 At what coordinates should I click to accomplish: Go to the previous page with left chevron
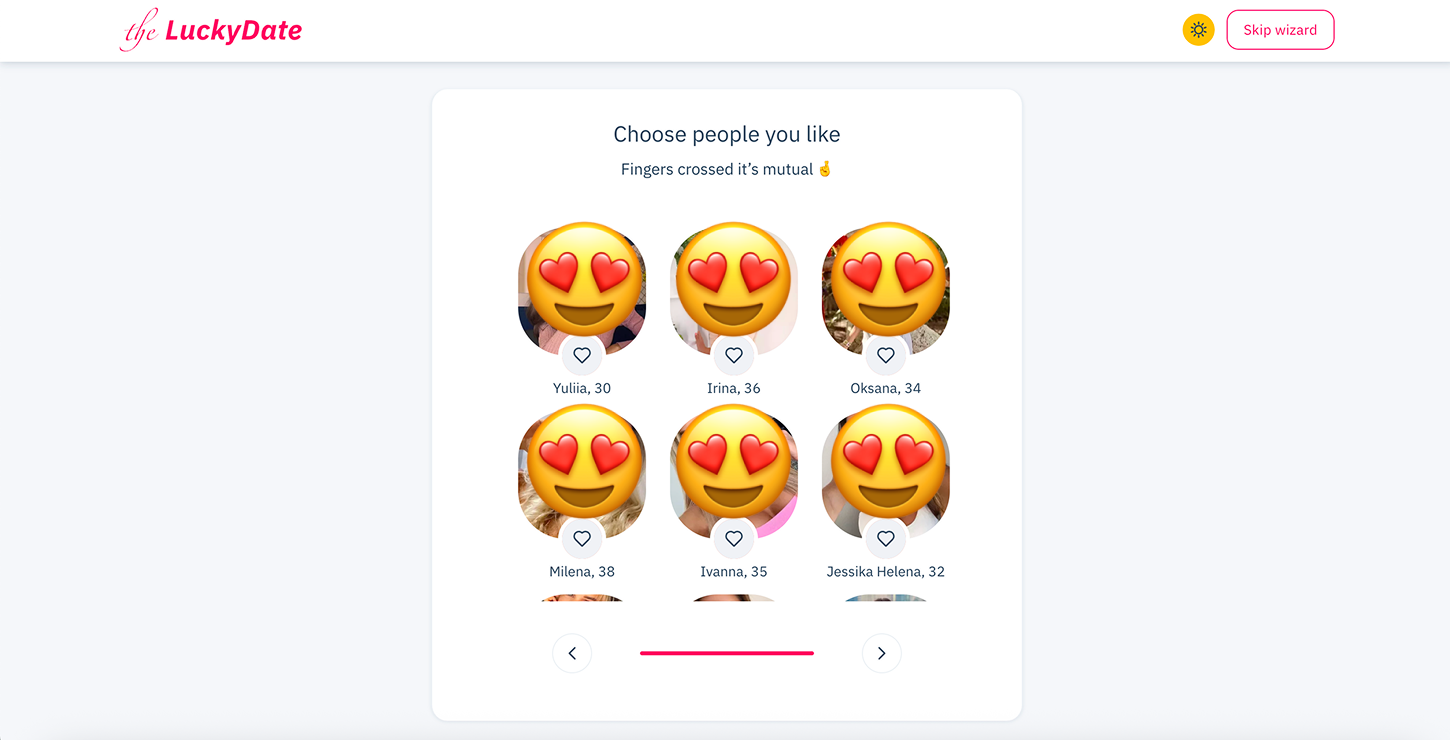pyautogui.click(x=571, y=652)
